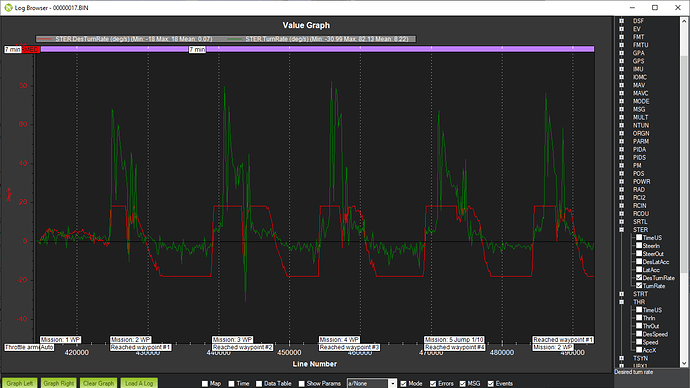The image size is (690, 388).
Task: Enable the THR ThrIn checkbox
Action: pos(639,318)
